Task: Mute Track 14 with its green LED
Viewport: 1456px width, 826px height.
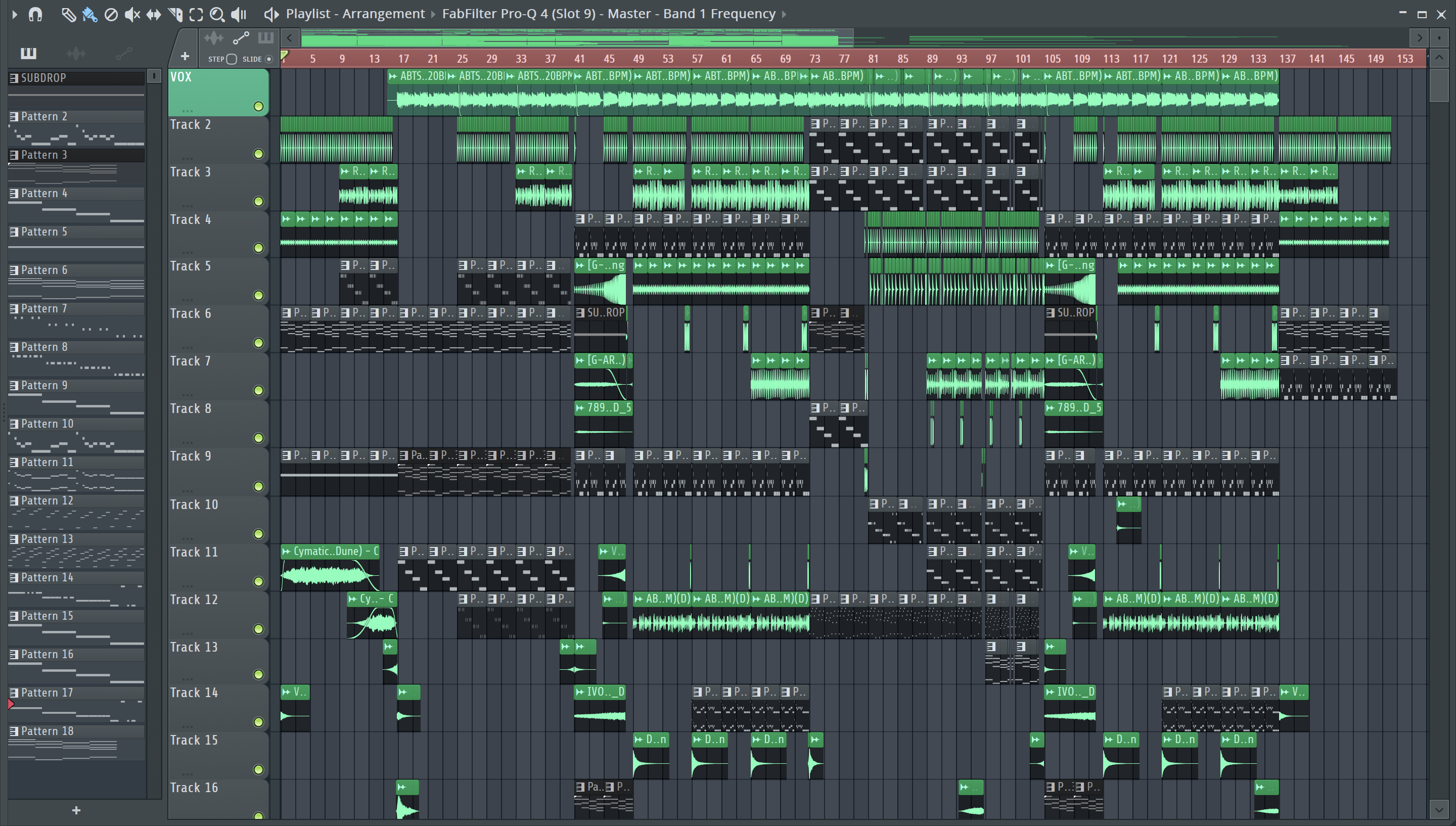Action: tap(259, 722)
